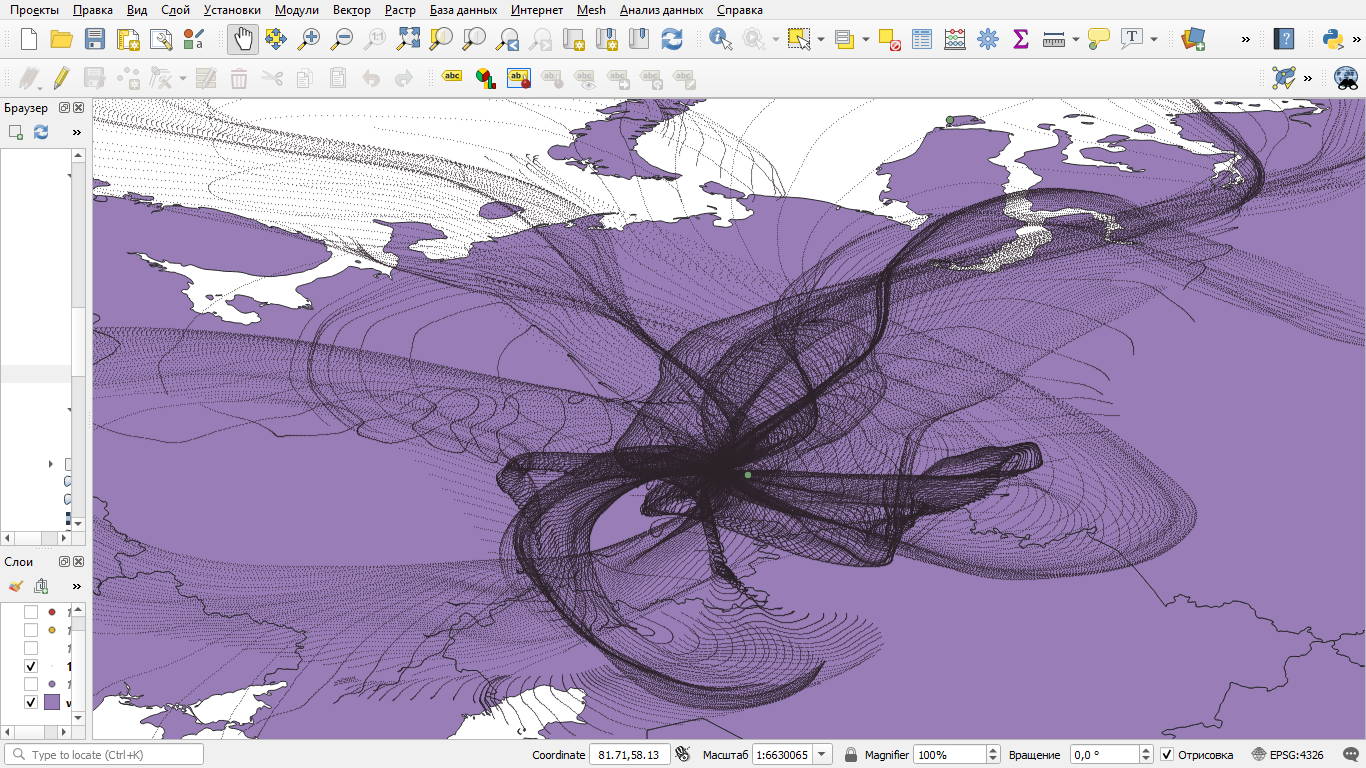The width and height of the screenshot is (1366, 768).
Task: Open the measure tool dropdown arrow
Action: [1076, 39]
